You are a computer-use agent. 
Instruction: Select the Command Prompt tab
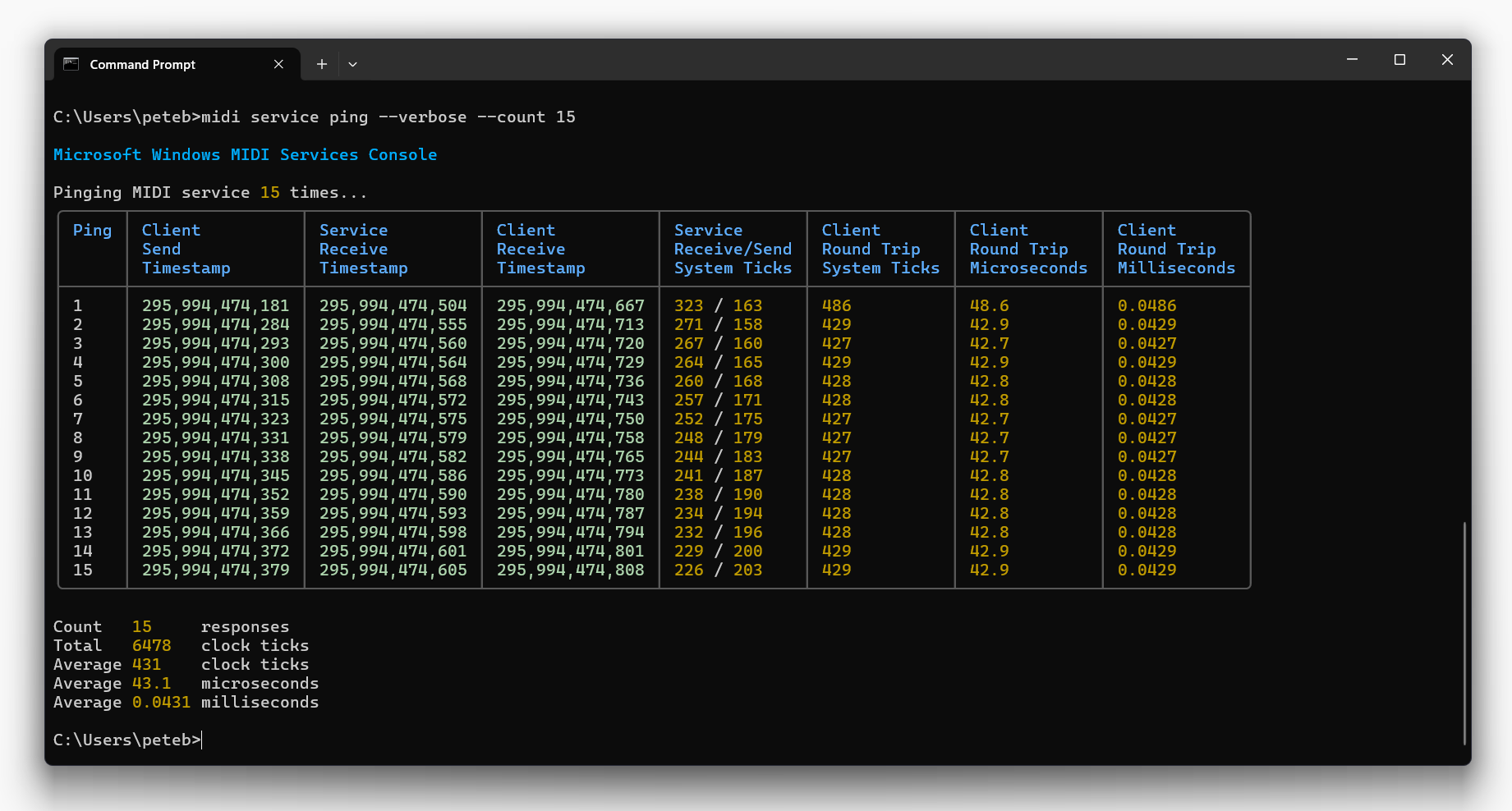pyautogui.click(x=177, y=64)
